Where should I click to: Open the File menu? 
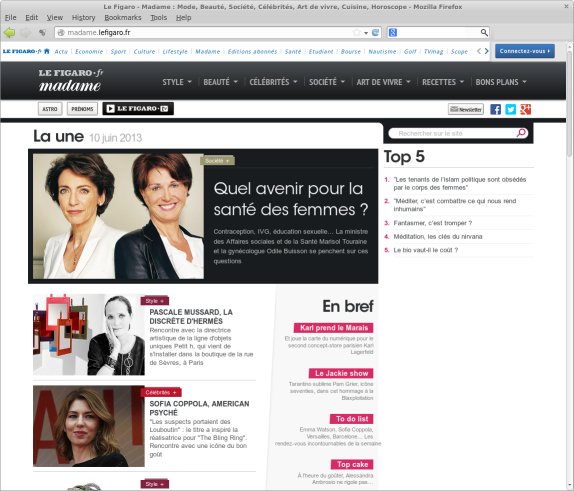pyautogui.click(x=10, y=18)
